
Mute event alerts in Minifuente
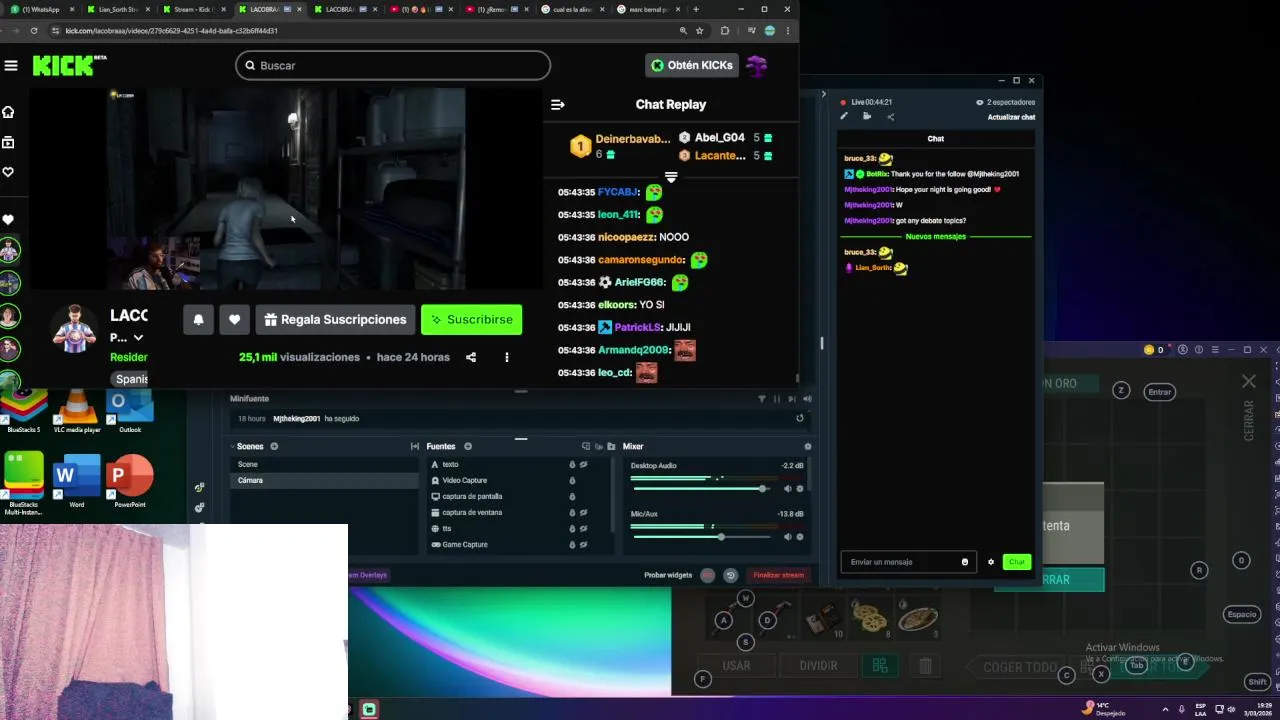(x=807, y=399)
